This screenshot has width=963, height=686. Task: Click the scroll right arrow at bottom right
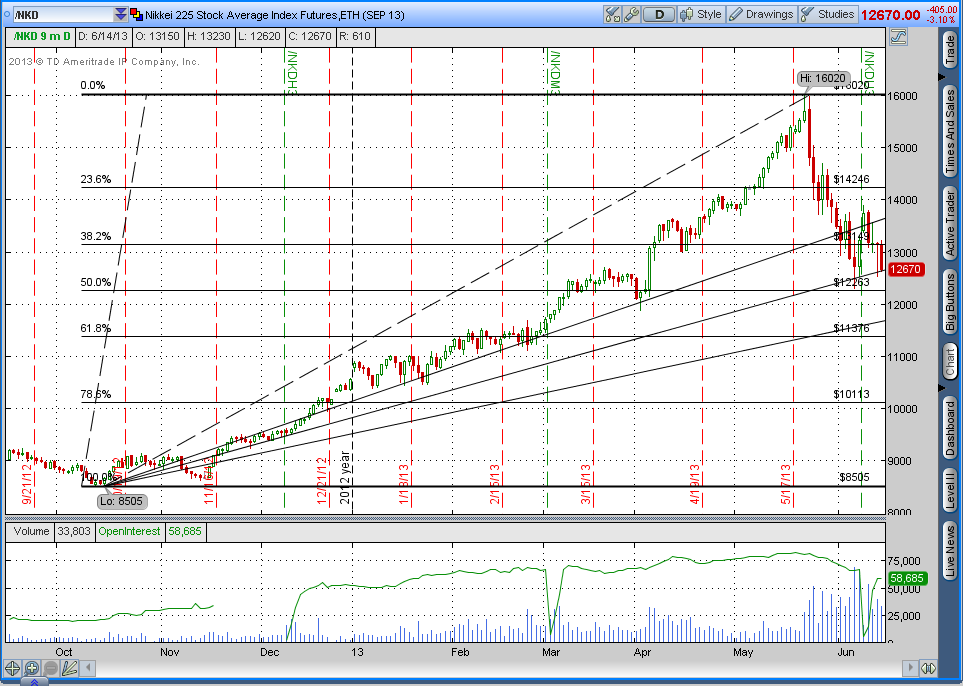tap(910, 668)
